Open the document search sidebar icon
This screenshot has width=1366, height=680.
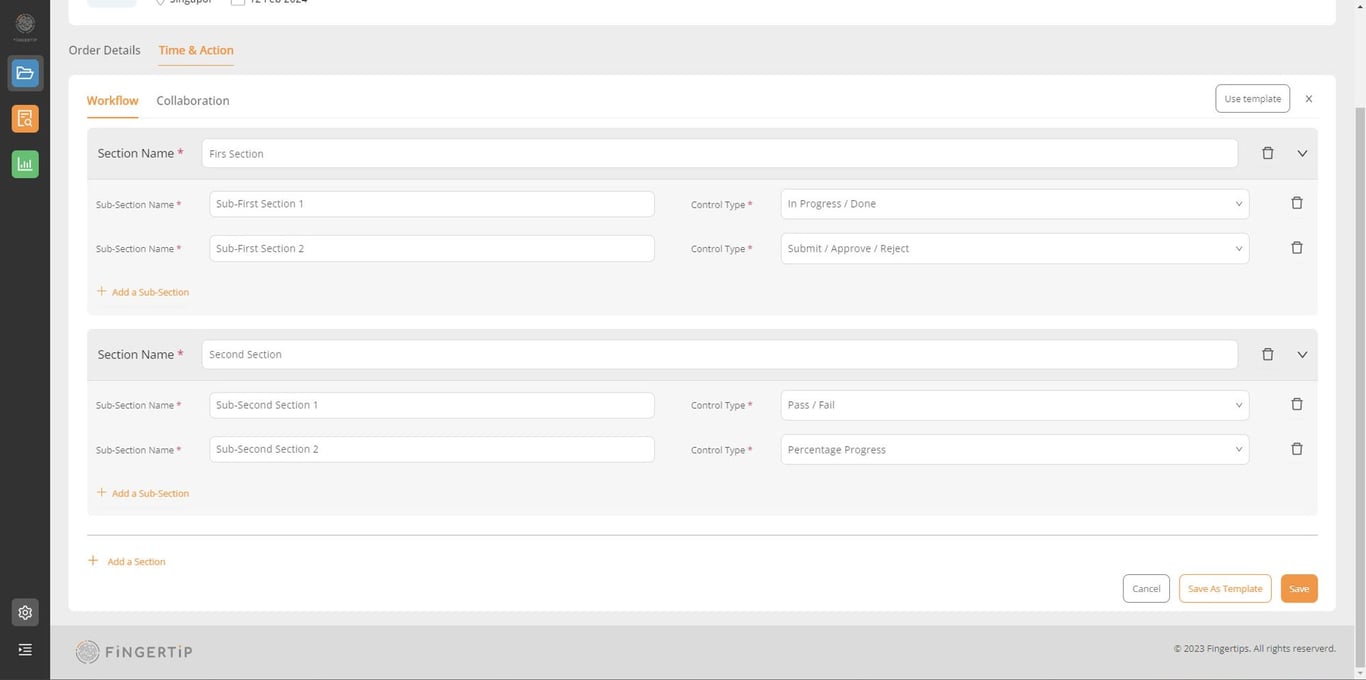click(x=25, y=119)
